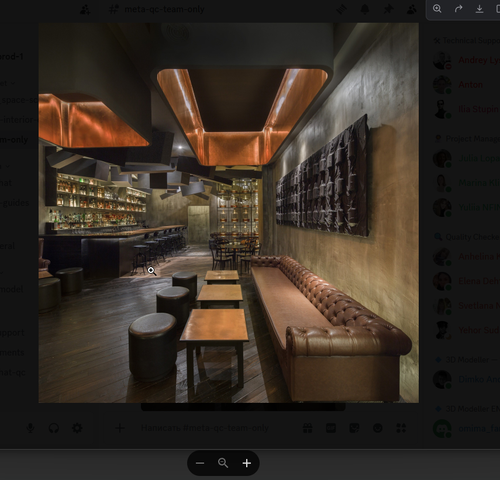Click the Technical Support role heading
This screenshot has height=480, width=500.
(467, 41)
